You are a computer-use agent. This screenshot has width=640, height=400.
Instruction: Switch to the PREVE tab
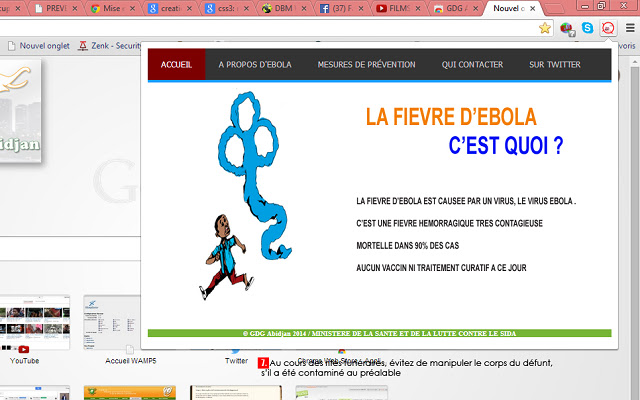pyautogui.click(x=51, y=8)
